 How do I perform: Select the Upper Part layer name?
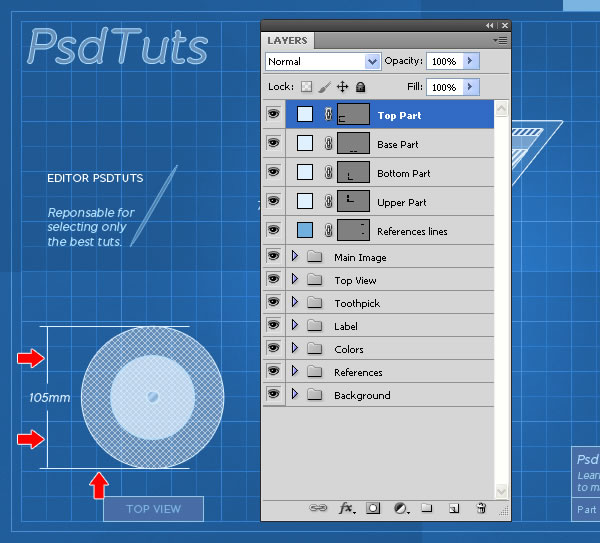(x=402, y=203)
